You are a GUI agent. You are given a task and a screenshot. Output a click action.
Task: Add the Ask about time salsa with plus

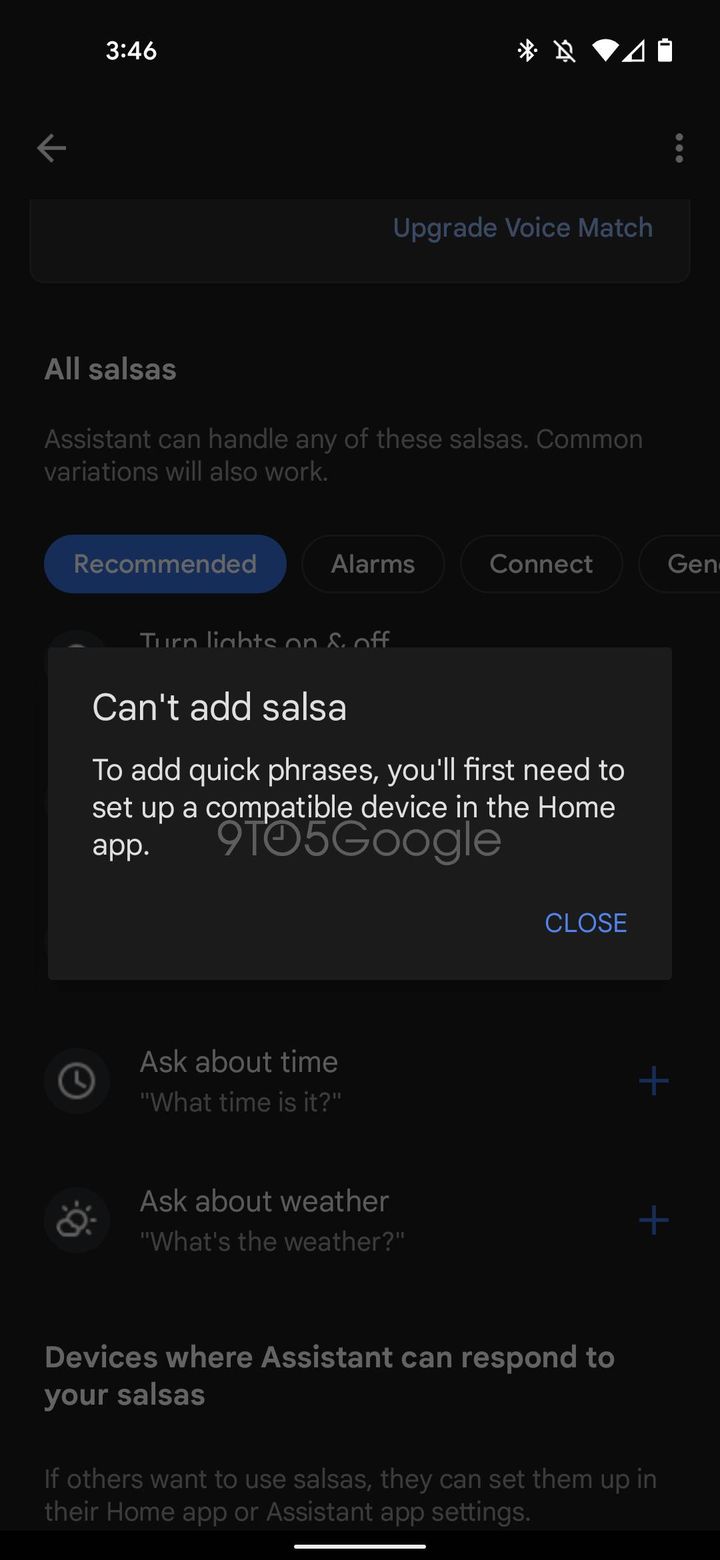point(654,1081)
